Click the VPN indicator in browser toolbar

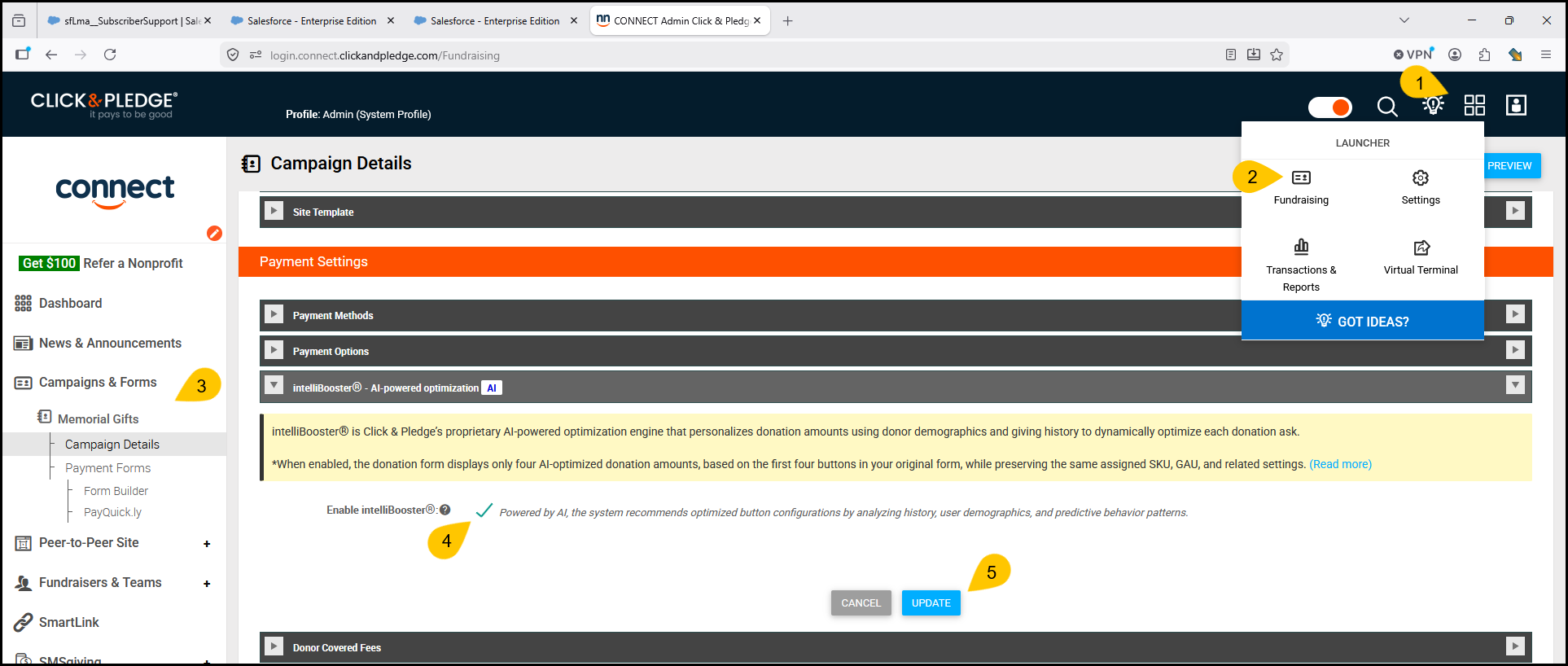tap(1413, 55)
